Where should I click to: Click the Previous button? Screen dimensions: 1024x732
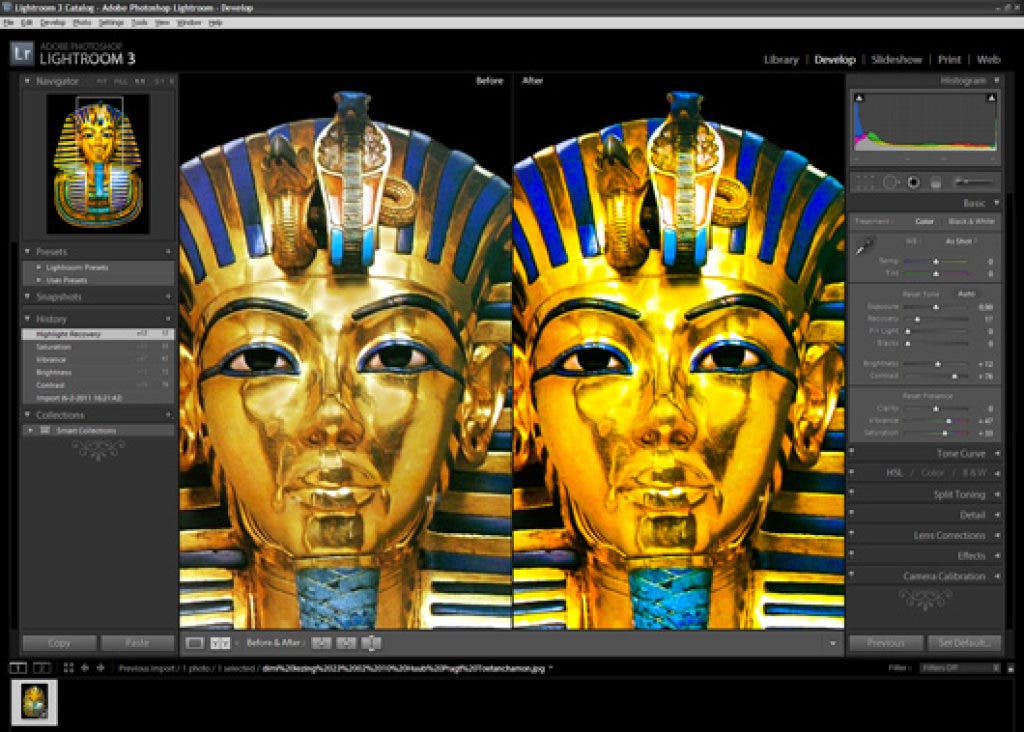click(886, 643)
